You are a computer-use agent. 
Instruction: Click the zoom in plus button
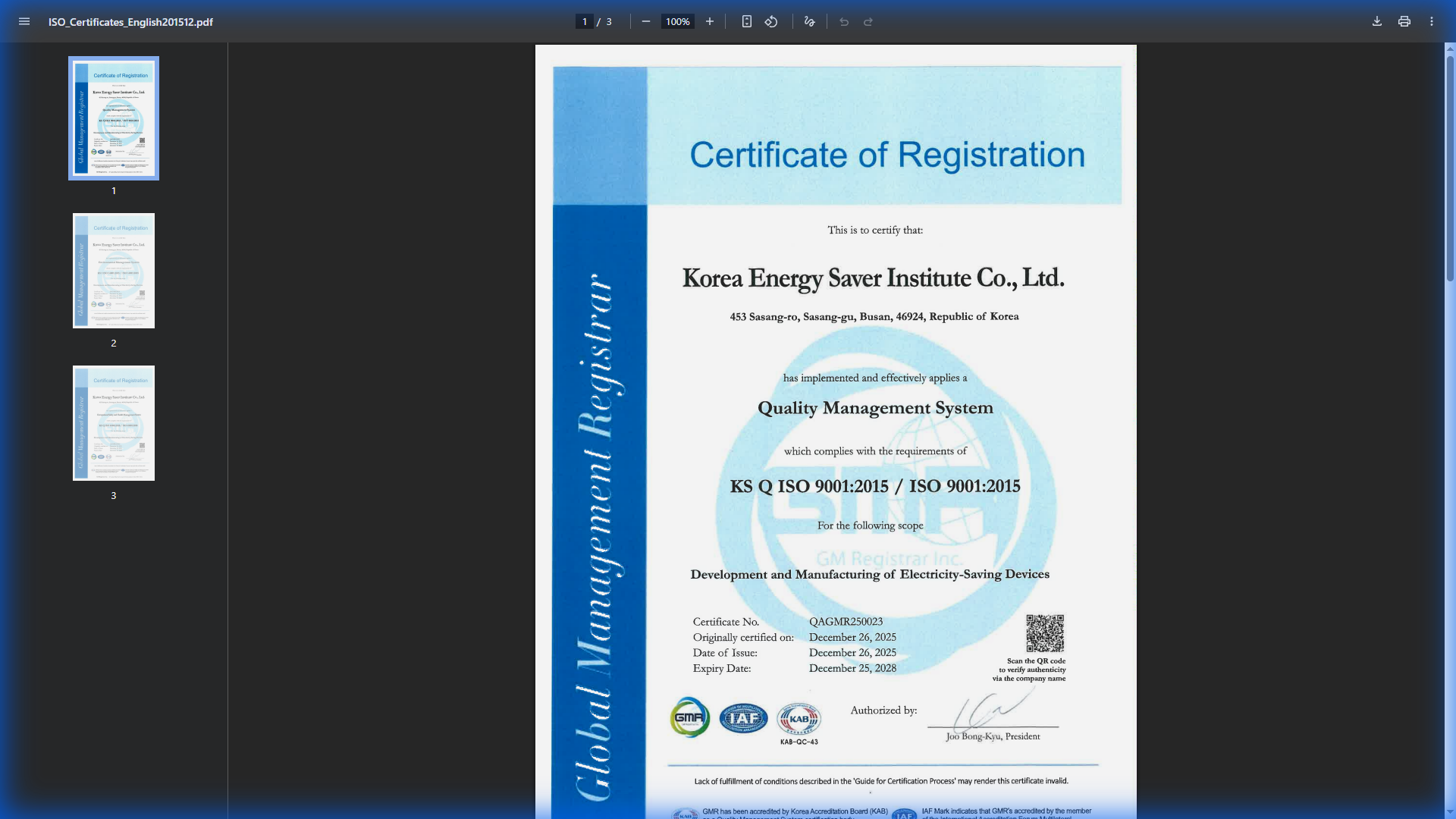pyautogui.click(x=710, y=22)
